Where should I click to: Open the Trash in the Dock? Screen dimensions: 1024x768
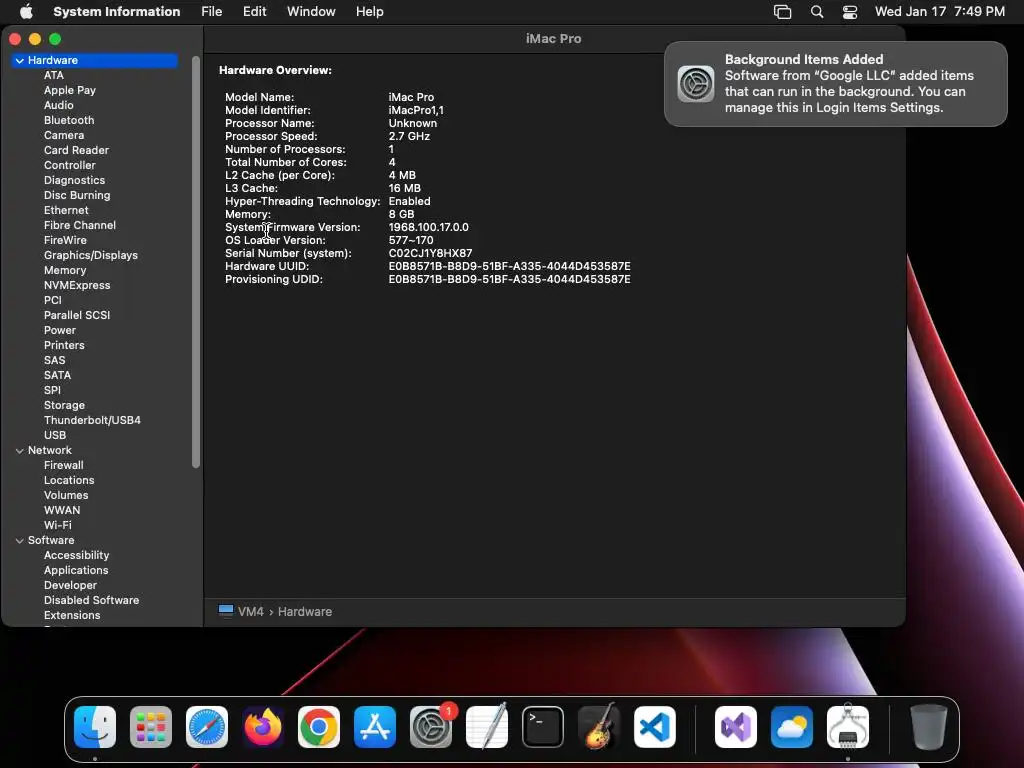pos(928,727)
